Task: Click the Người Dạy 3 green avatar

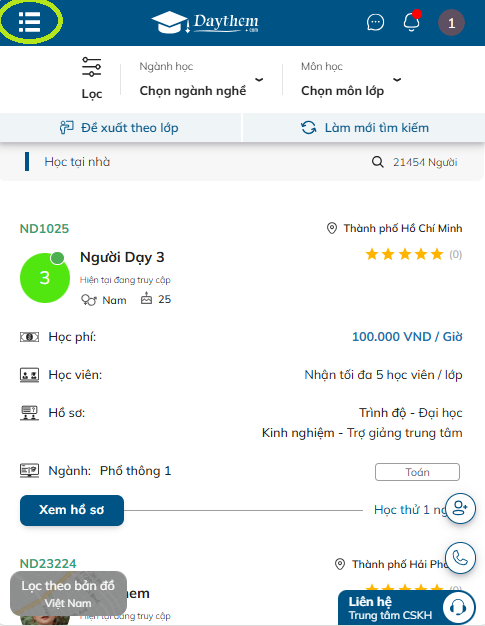Action: [45, 277]
